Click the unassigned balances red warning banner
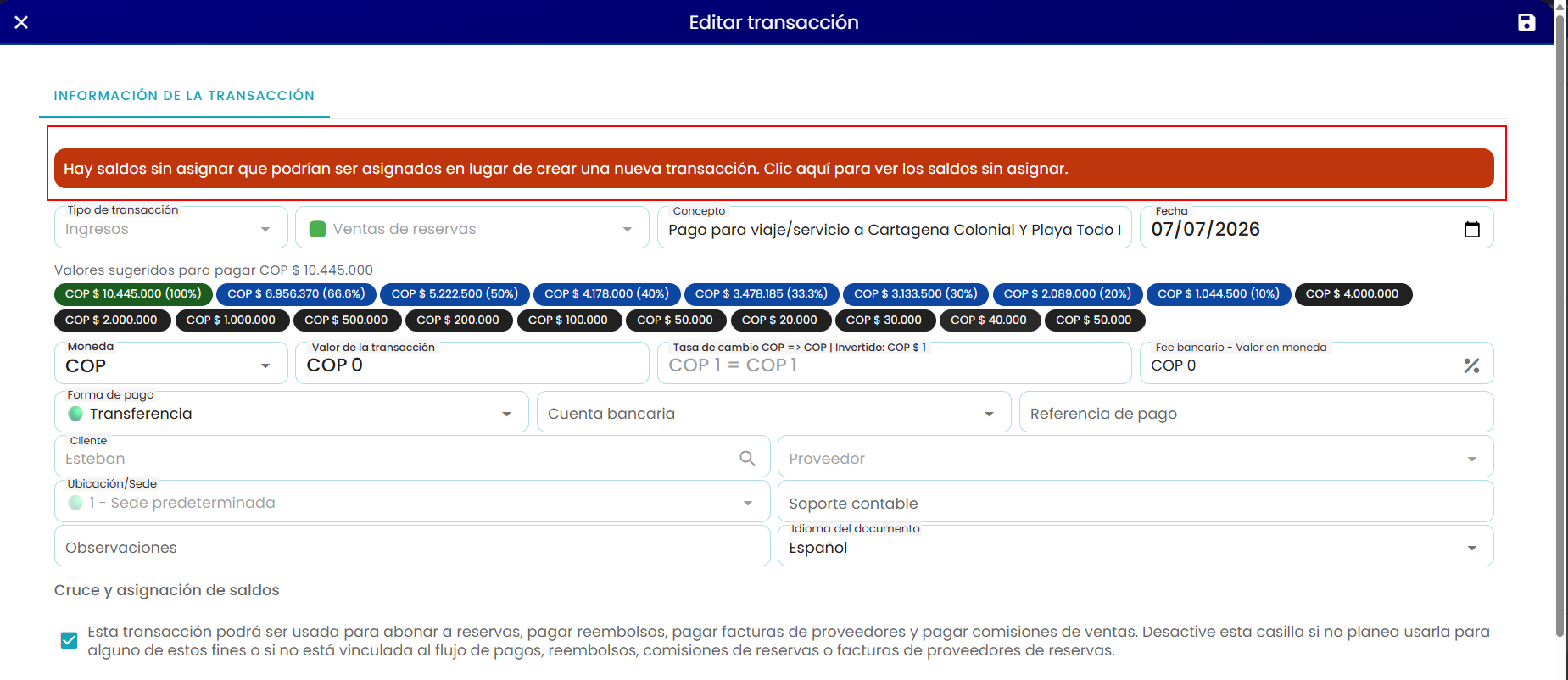 pyautogui.click(x=773, y=169)
